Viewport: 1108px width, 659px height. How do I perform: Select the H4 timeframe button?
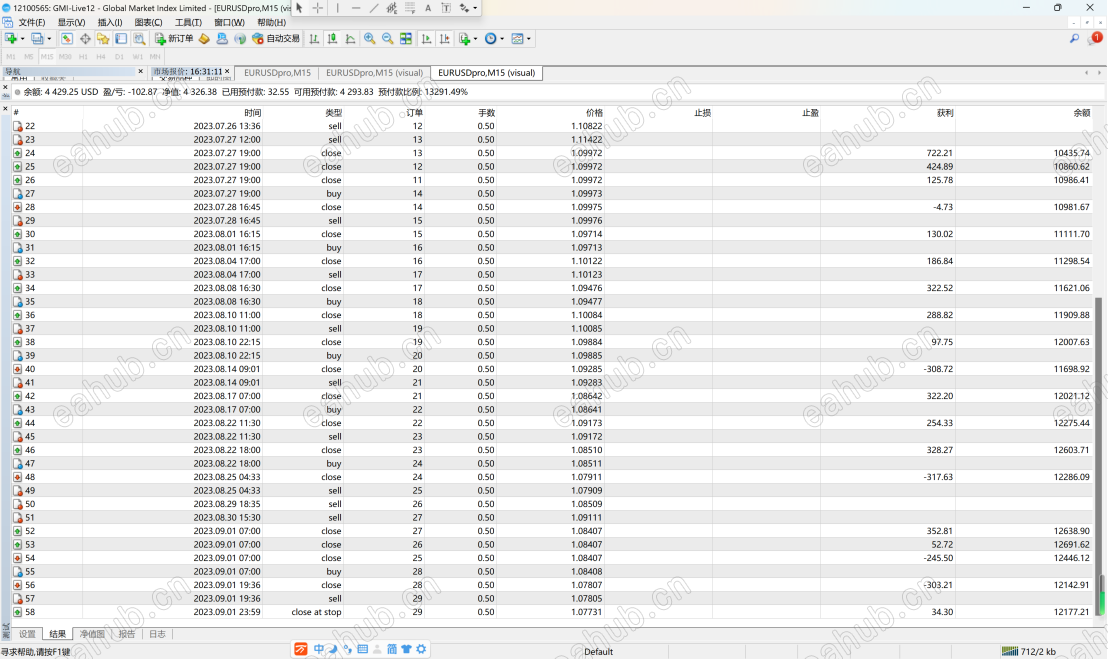101,57
